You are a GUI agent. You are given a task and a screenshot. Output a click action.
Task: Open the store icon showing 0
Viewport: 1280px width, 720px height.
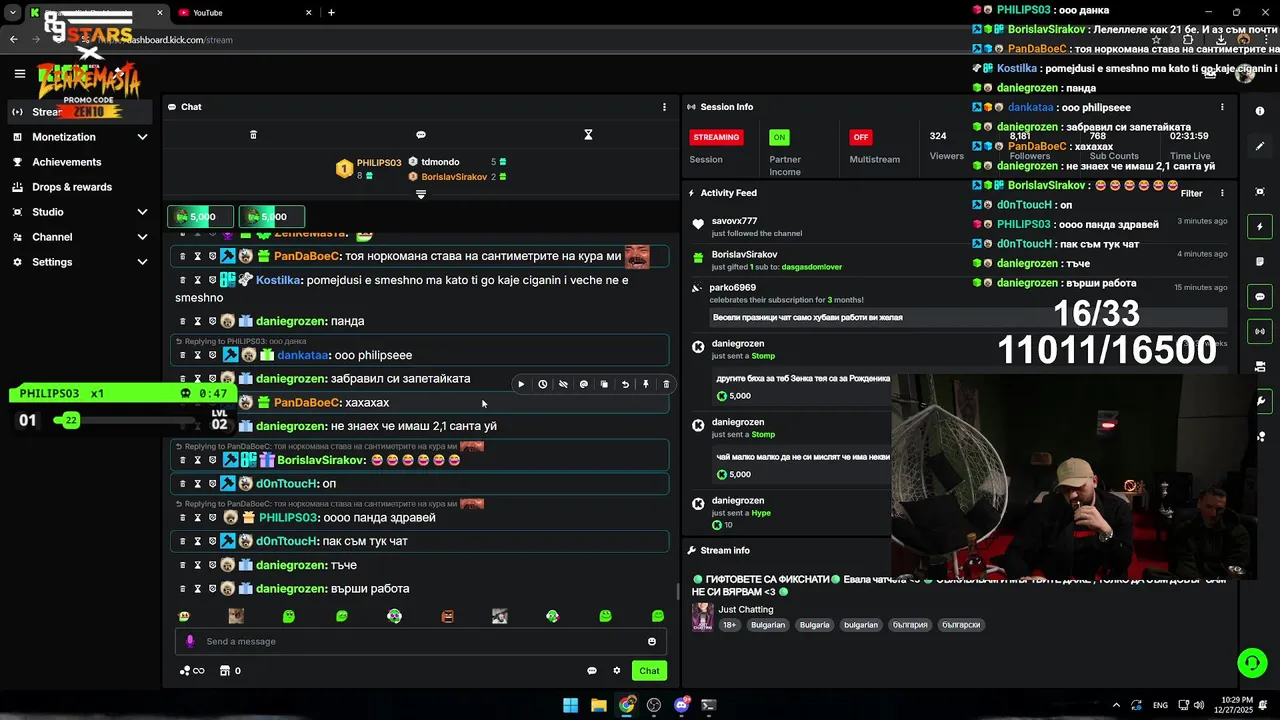(x=230, y=671)
